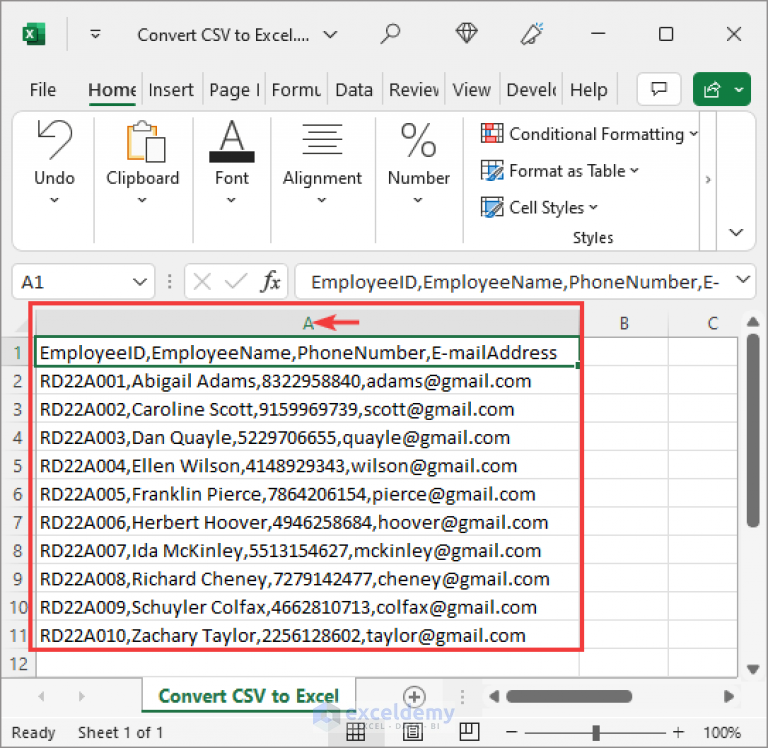The image size is (768, 748).
Task: Open the File tab
Action: click(x=43, y=90)
